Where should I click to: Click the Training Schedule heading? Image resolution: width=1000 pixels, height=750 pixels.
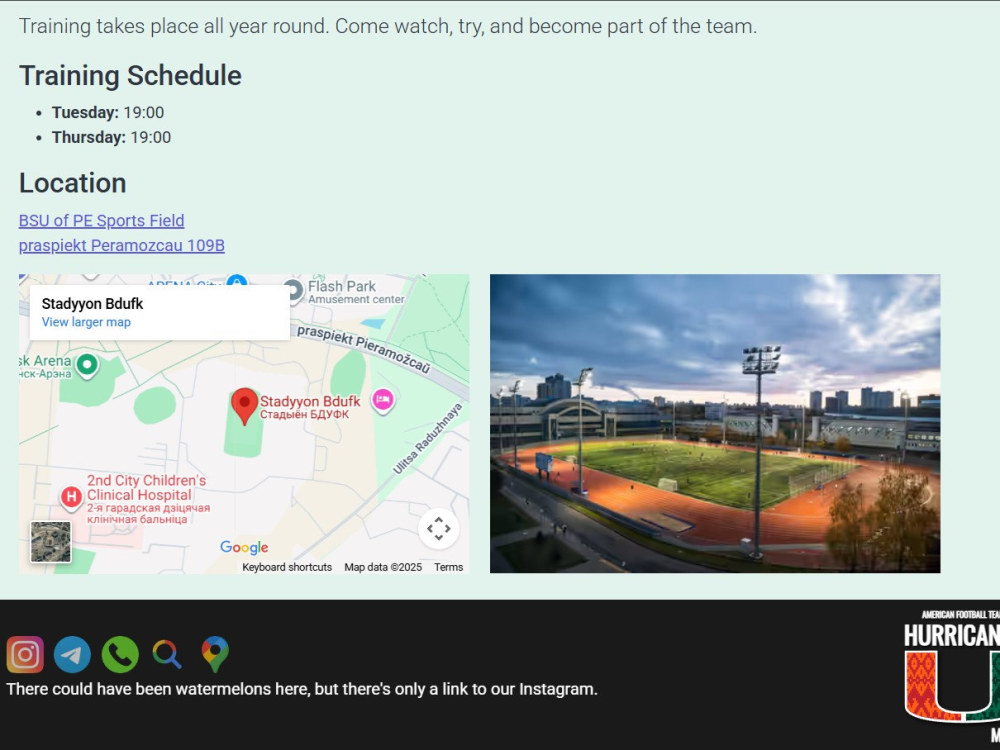coord(130,75)
